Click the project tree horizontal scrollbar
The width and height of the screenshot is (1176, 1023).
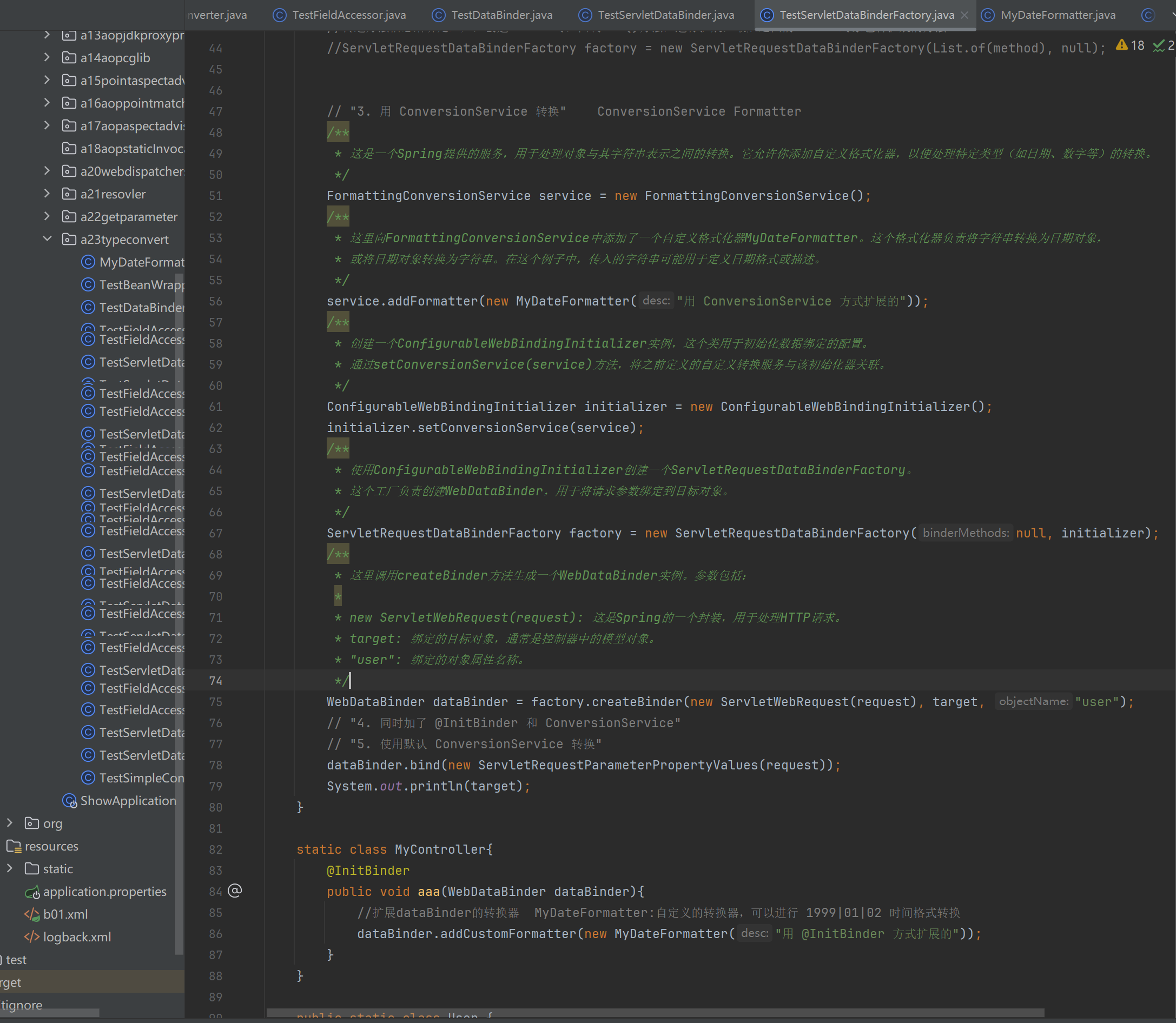50,1013
